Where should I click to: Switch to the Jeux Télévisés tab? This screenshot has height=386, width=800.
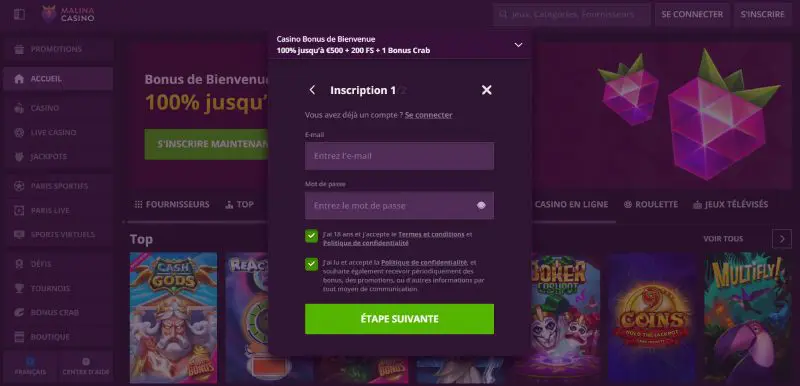pyautogui.click(x=731, y=204)
